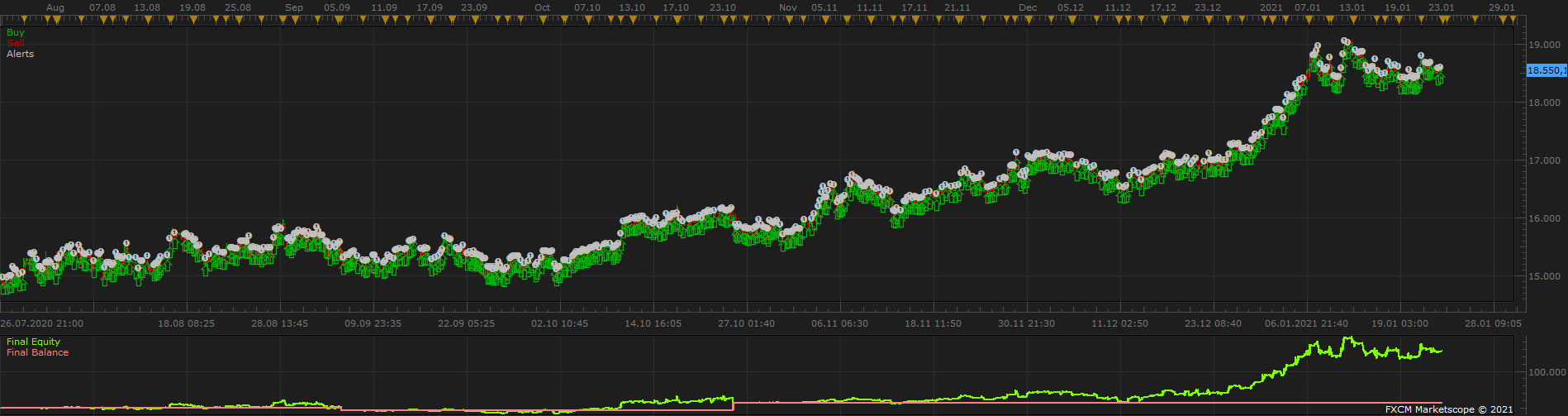1568x416 pixels.
Task: Click the 23.10 date ruler label
Action: [x=723, y=7]
